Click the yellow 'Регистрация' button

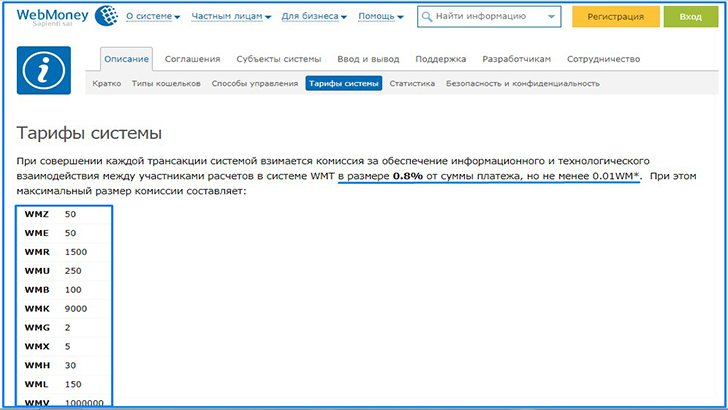tap(616, 17)
